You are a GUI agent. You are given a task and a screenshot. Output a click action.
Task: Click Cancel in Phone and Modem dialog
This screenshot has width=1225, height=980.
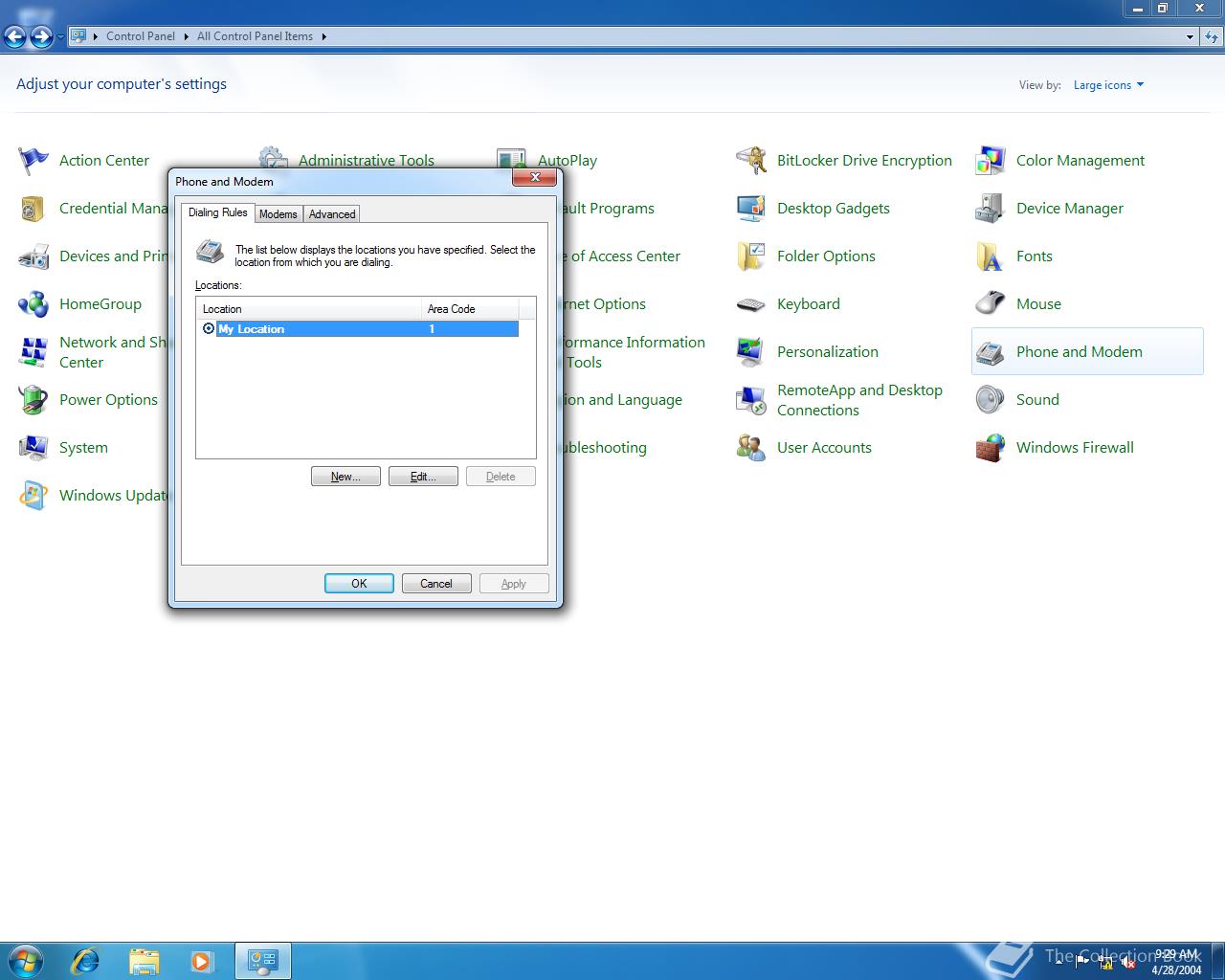pos(436,584)
